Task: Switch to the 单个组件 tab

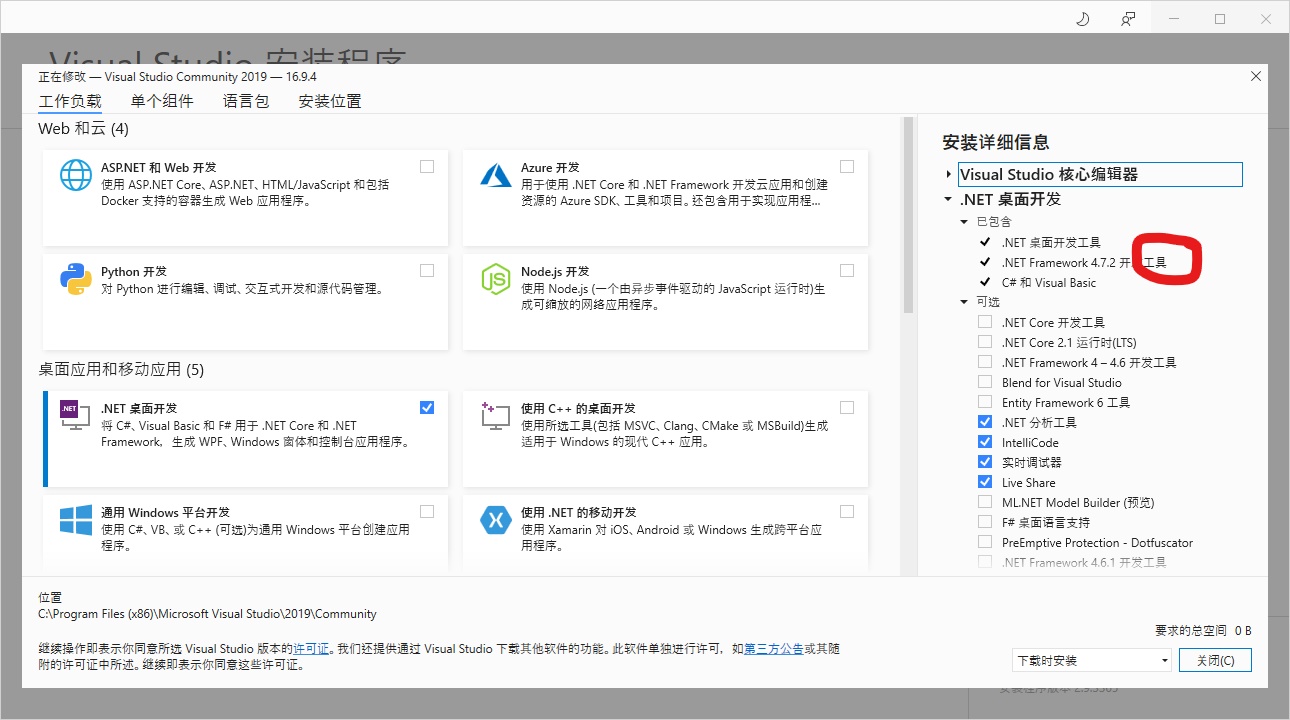Action: [162, 101]
